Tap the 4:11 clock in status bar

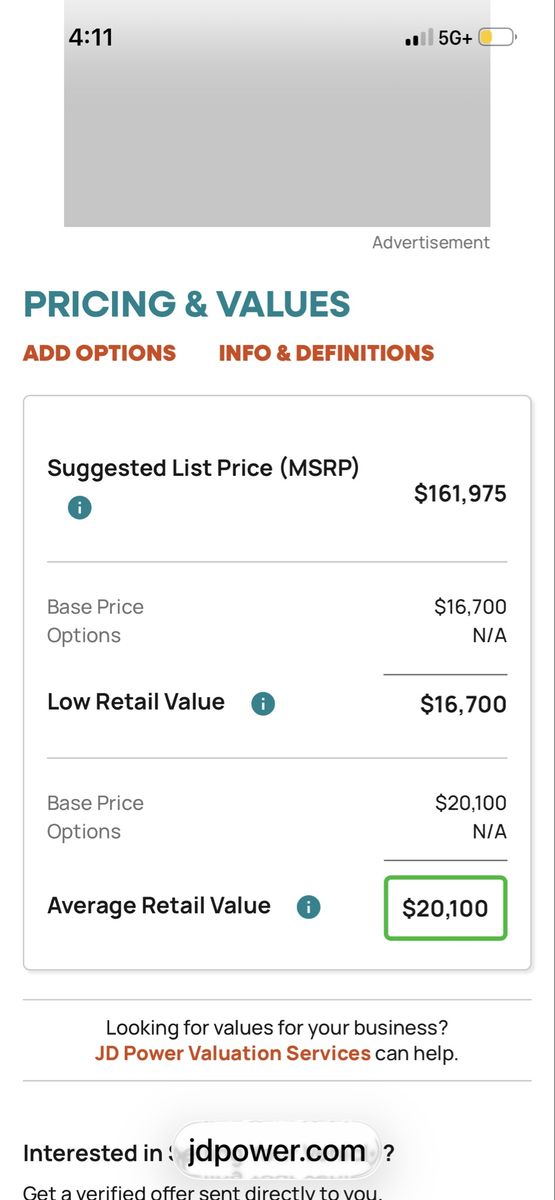pos(91,38)
